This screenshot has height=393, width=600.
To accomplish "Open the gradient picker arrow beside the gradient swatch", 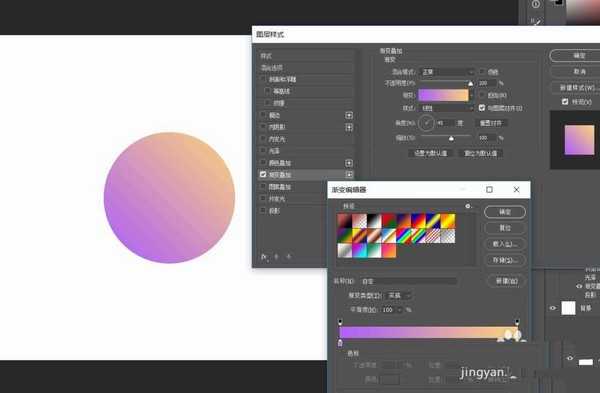I will tap(472, 95).
